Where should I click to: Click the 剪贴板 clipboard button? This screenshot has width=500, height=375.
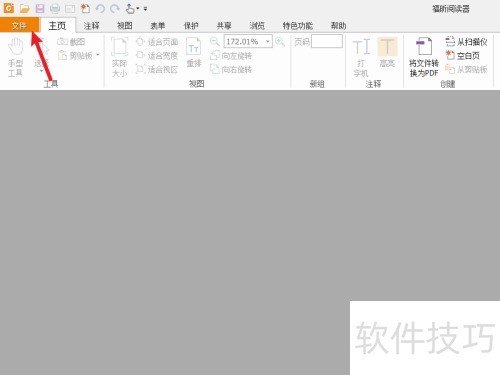point(75,55)
